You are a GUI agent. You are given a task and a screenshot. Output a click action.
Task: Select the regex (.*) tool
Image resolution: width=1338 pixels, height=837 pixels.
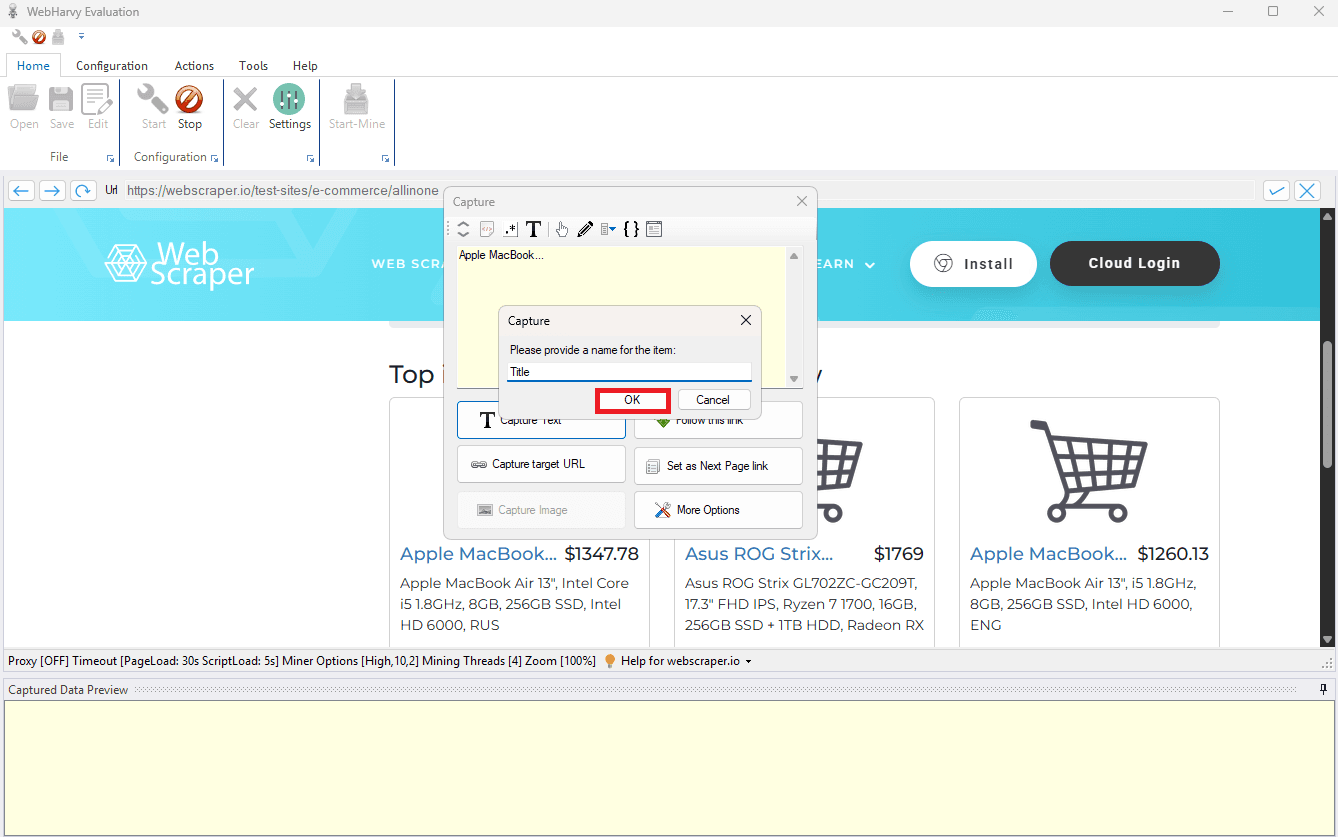tap(510, 229)
